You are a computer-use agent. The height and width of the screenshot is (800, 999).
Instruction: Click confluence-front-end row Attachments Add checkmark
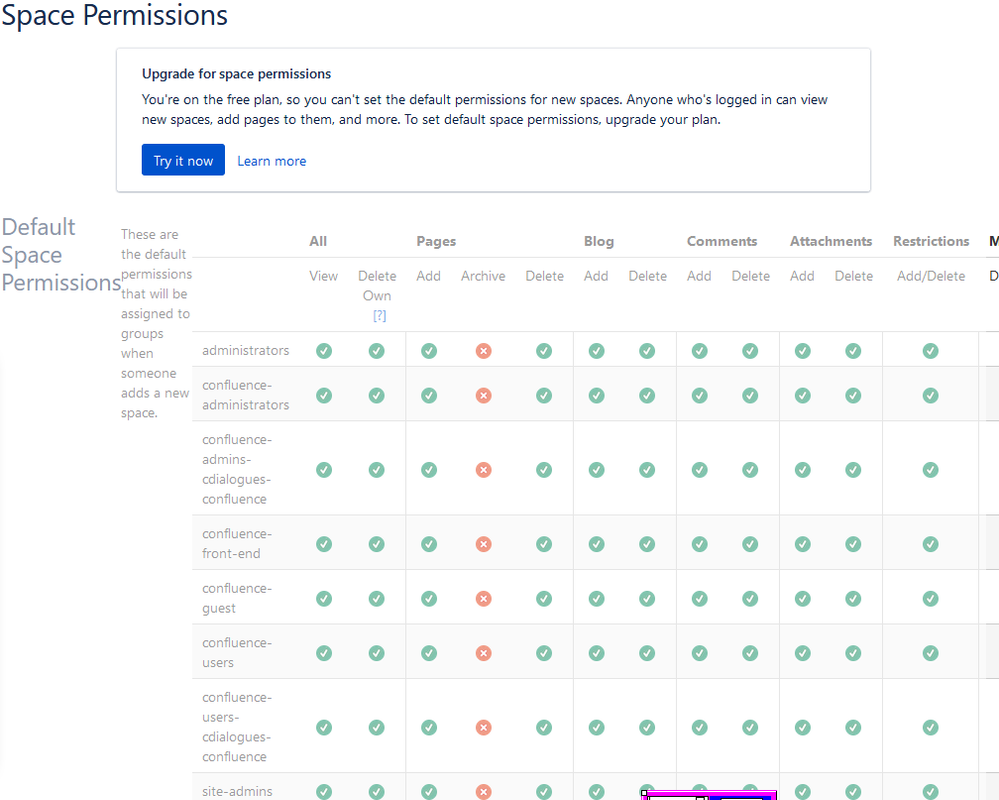[x=802, y=544]
